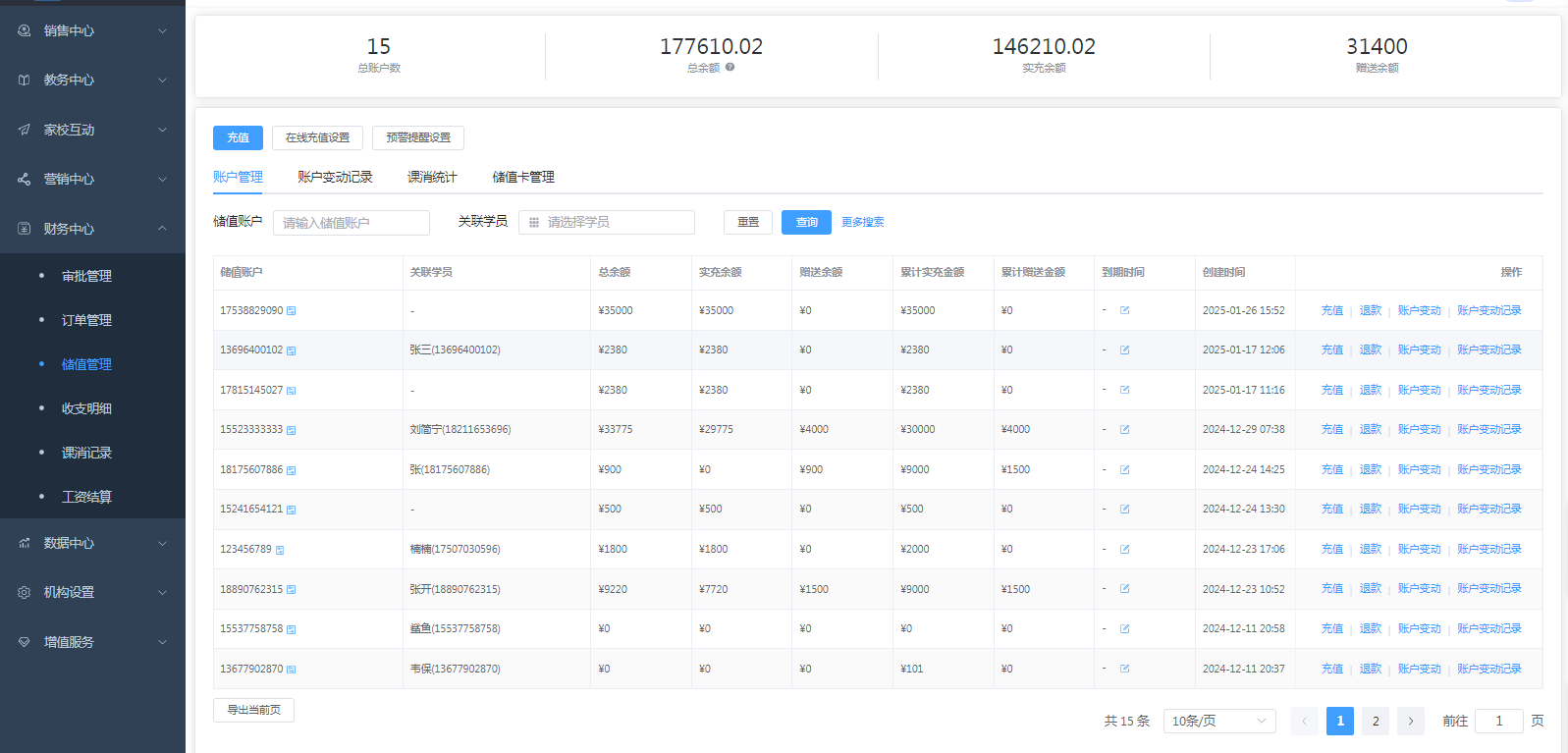Click detail icon next to account 123456789
This screenshot has height=753, width=1568.
280,550
